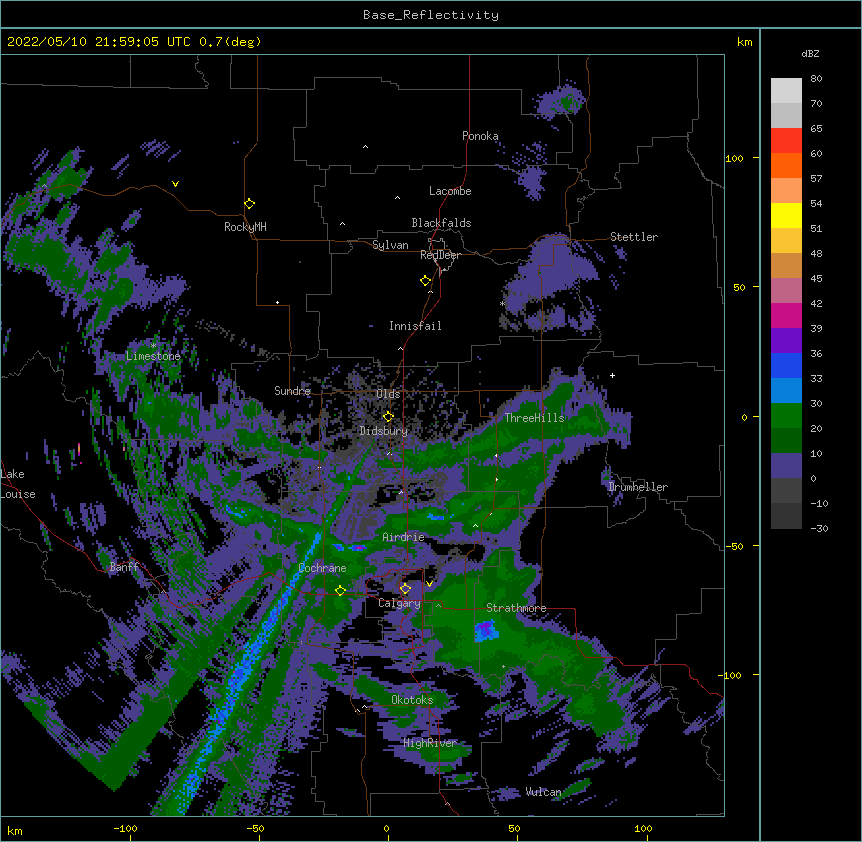Click the white plus marker north of Drumheller
862x842 pixels.
pos(612,375)
